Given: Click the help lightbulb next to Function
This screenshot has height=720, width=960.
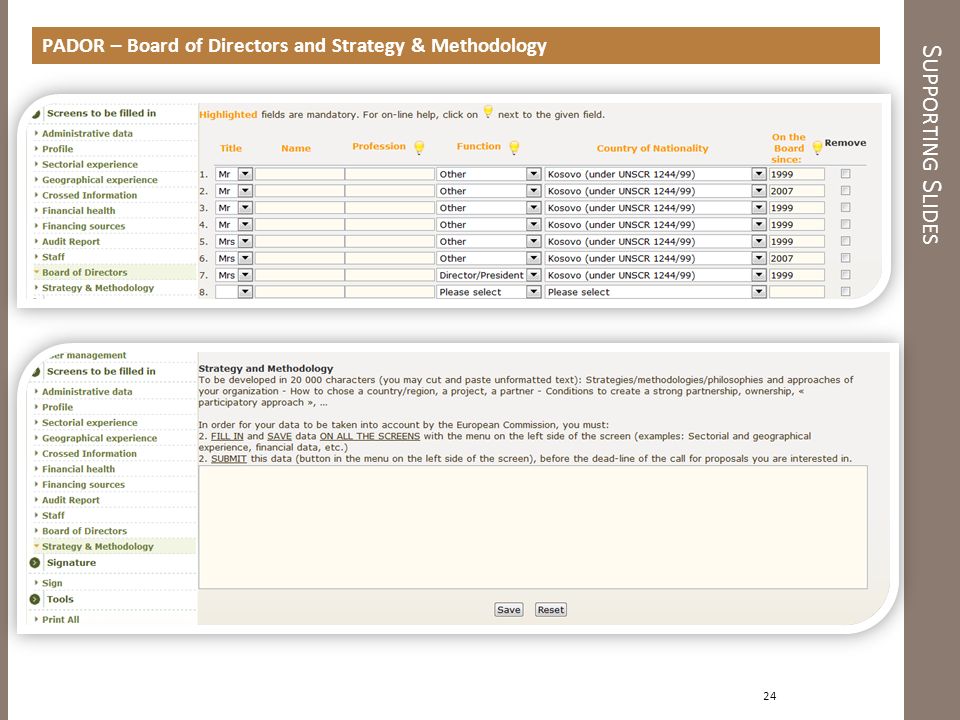Looking at the screenshot, I should click(514, 148).
